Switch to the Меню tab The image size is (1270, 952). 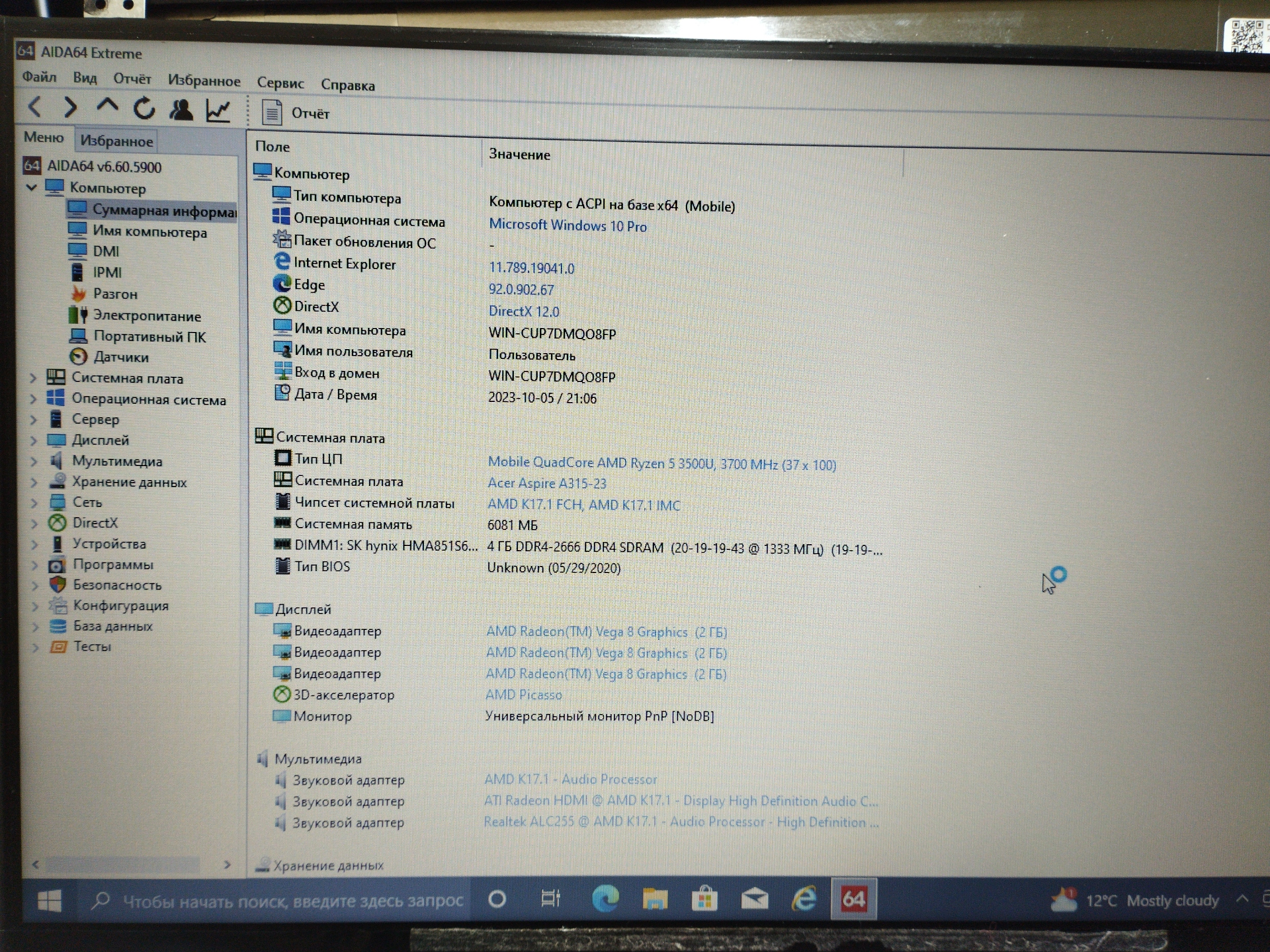tap(44, 138)
